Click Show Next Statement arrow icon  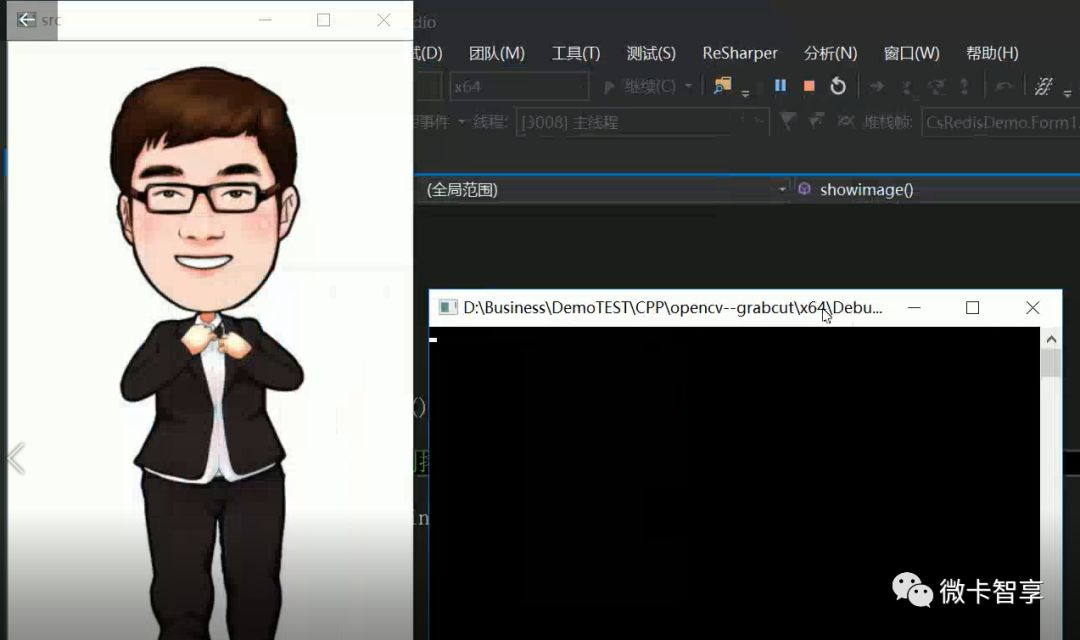tap(877, 86)
